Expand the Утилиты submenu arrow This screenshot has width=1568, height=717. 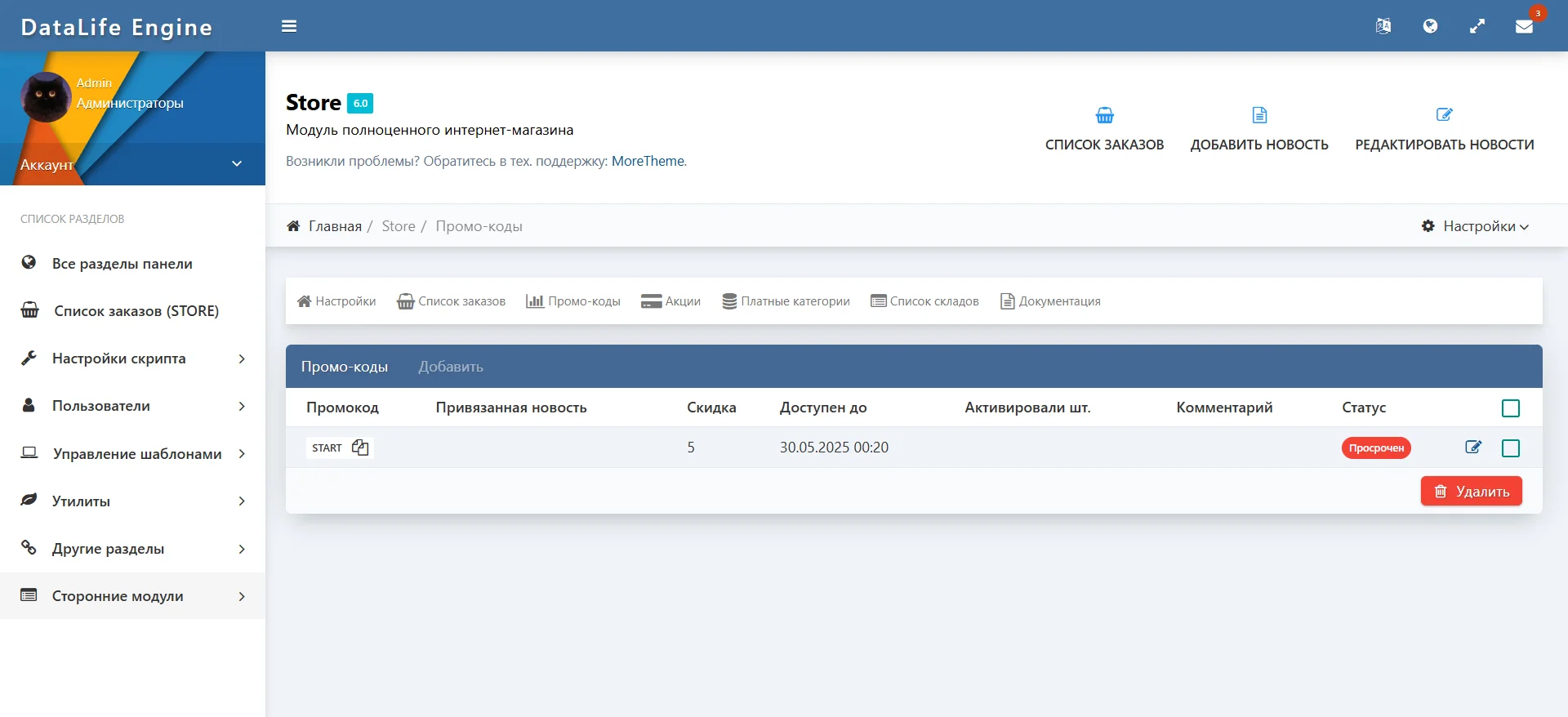coord(242,501)
